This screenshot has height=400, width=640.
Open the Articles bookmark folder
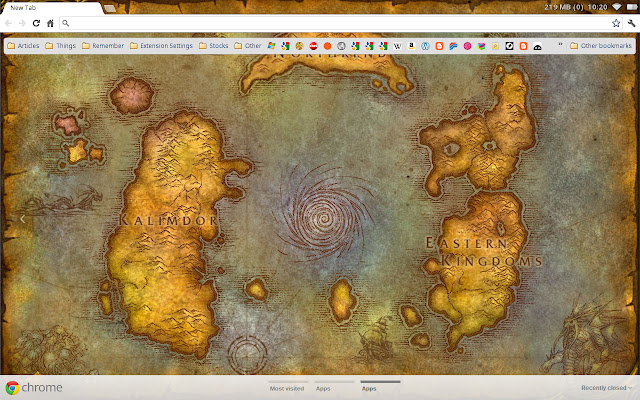click(x=23, y=46)
